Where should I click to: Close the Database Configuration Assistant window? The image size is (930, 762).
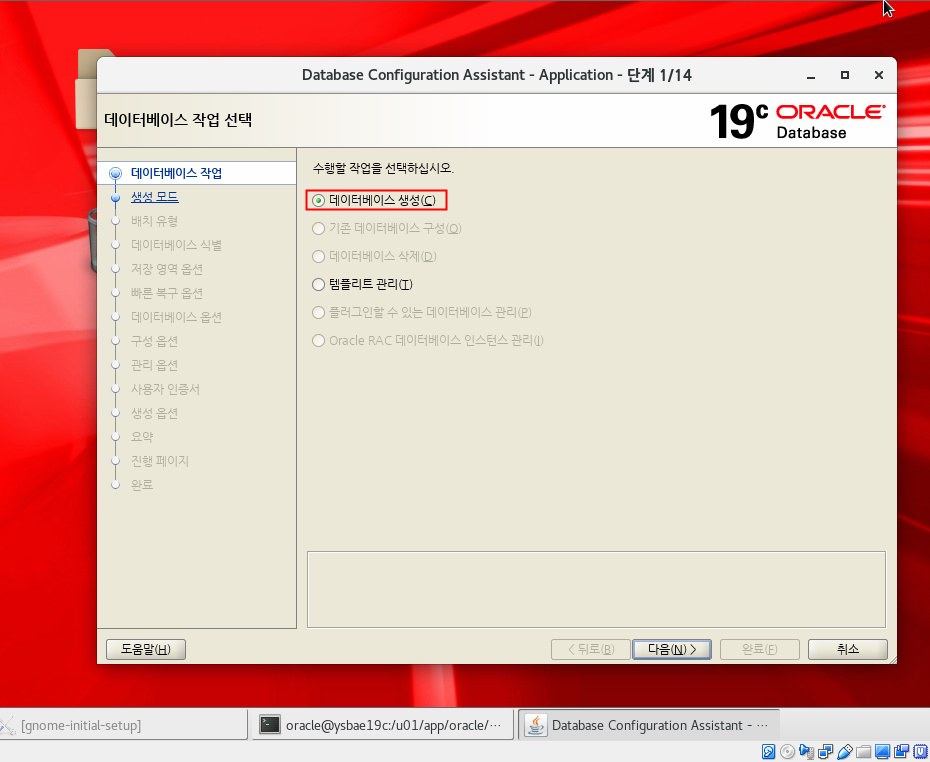pyautogui.click(x=879, y=75)
